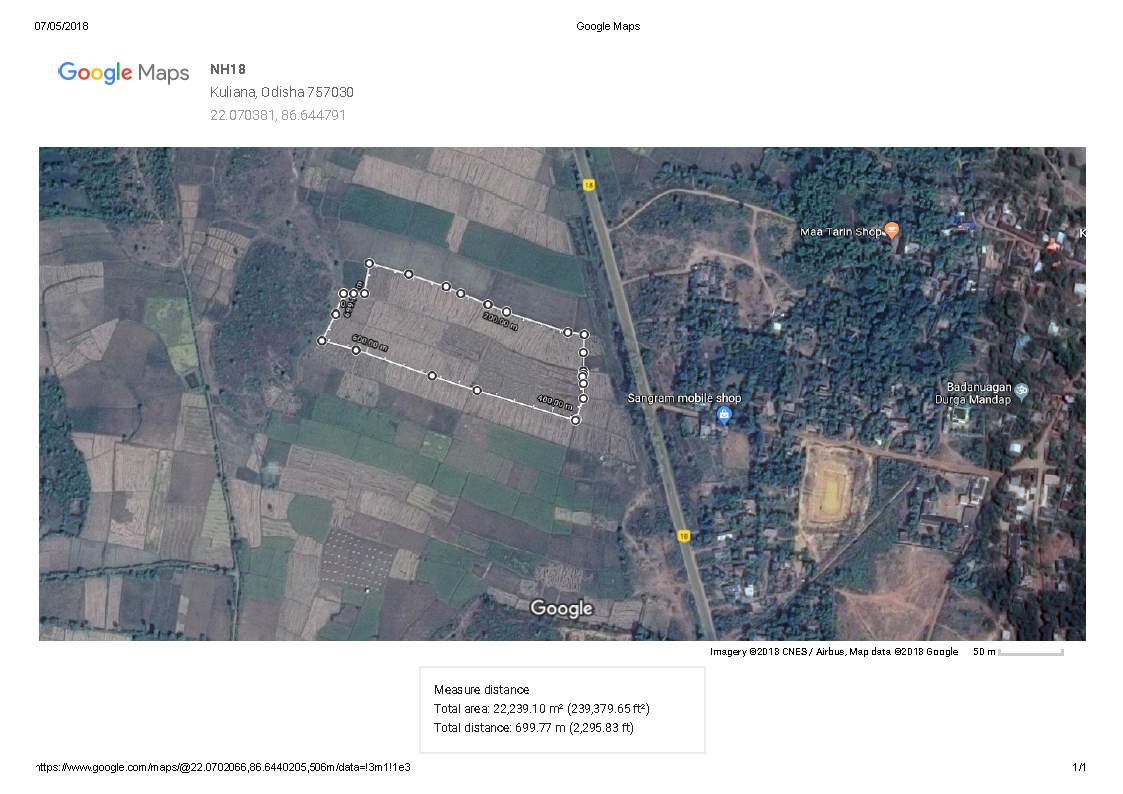Open the Badanuagan Durga Mandap temple icon
This screenshot has height=794, width=1123.
pyautogui.click(x=1021, y=388)
